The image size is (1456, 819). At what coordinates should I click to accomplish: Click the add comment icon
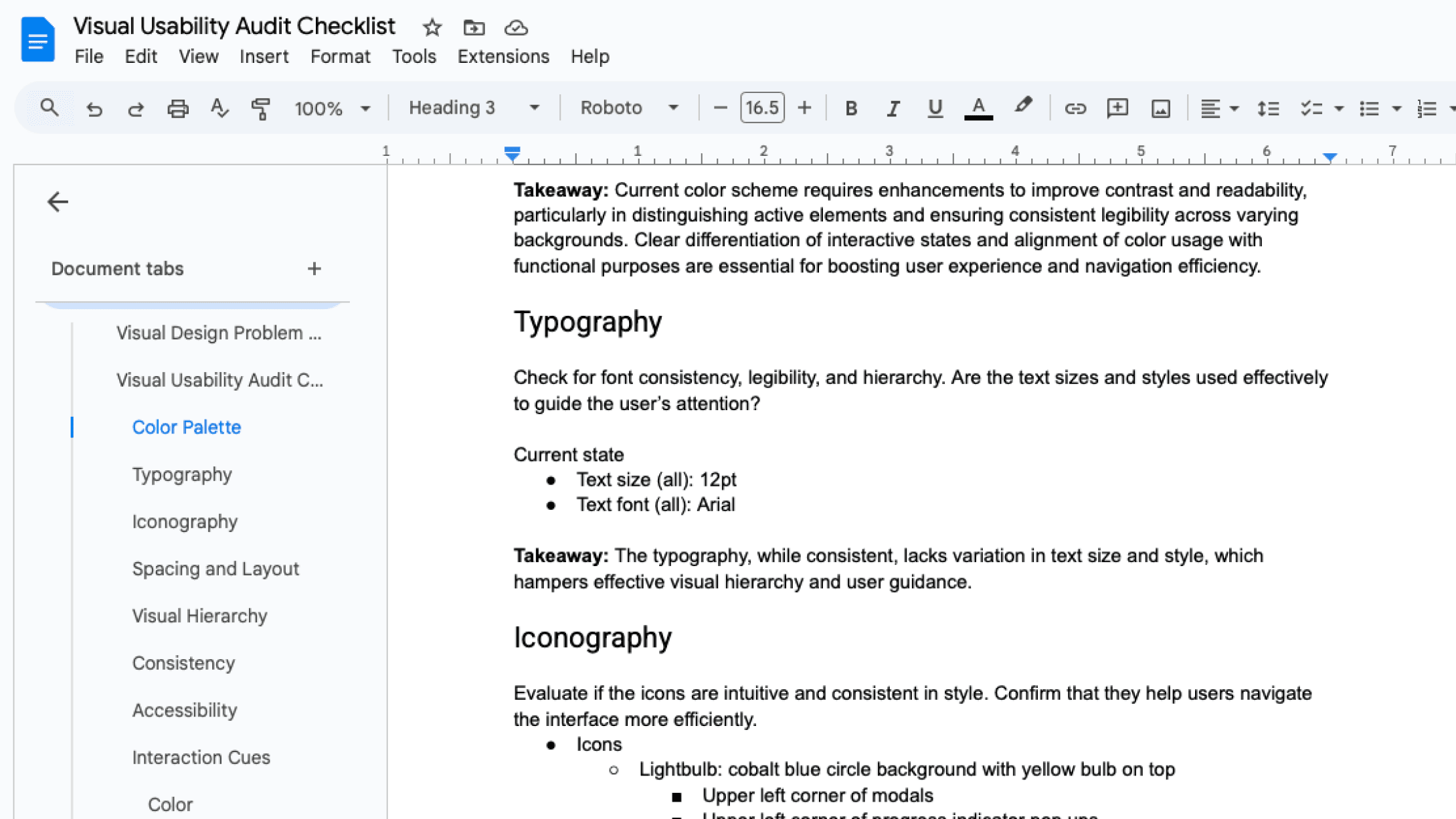coord(1117,108)
